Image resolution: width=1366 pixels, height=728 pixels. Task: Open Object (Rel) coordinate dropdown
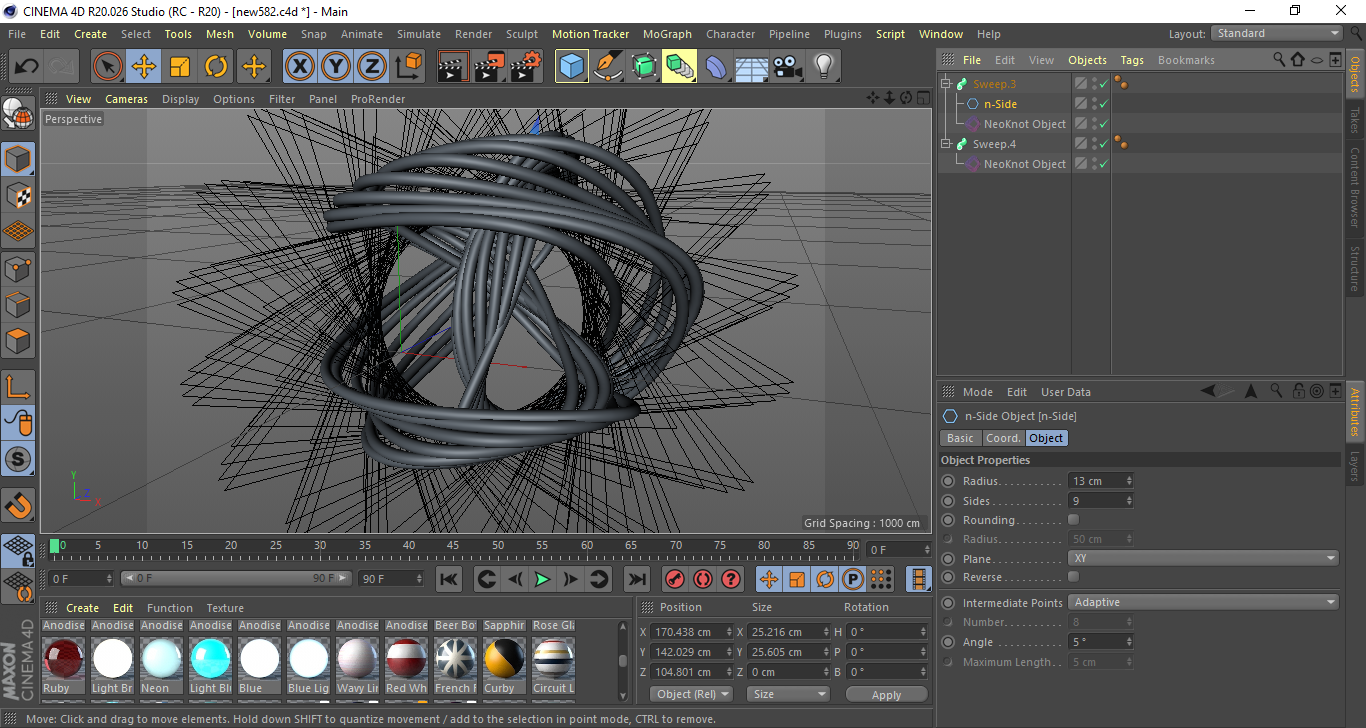click(691, 694)
